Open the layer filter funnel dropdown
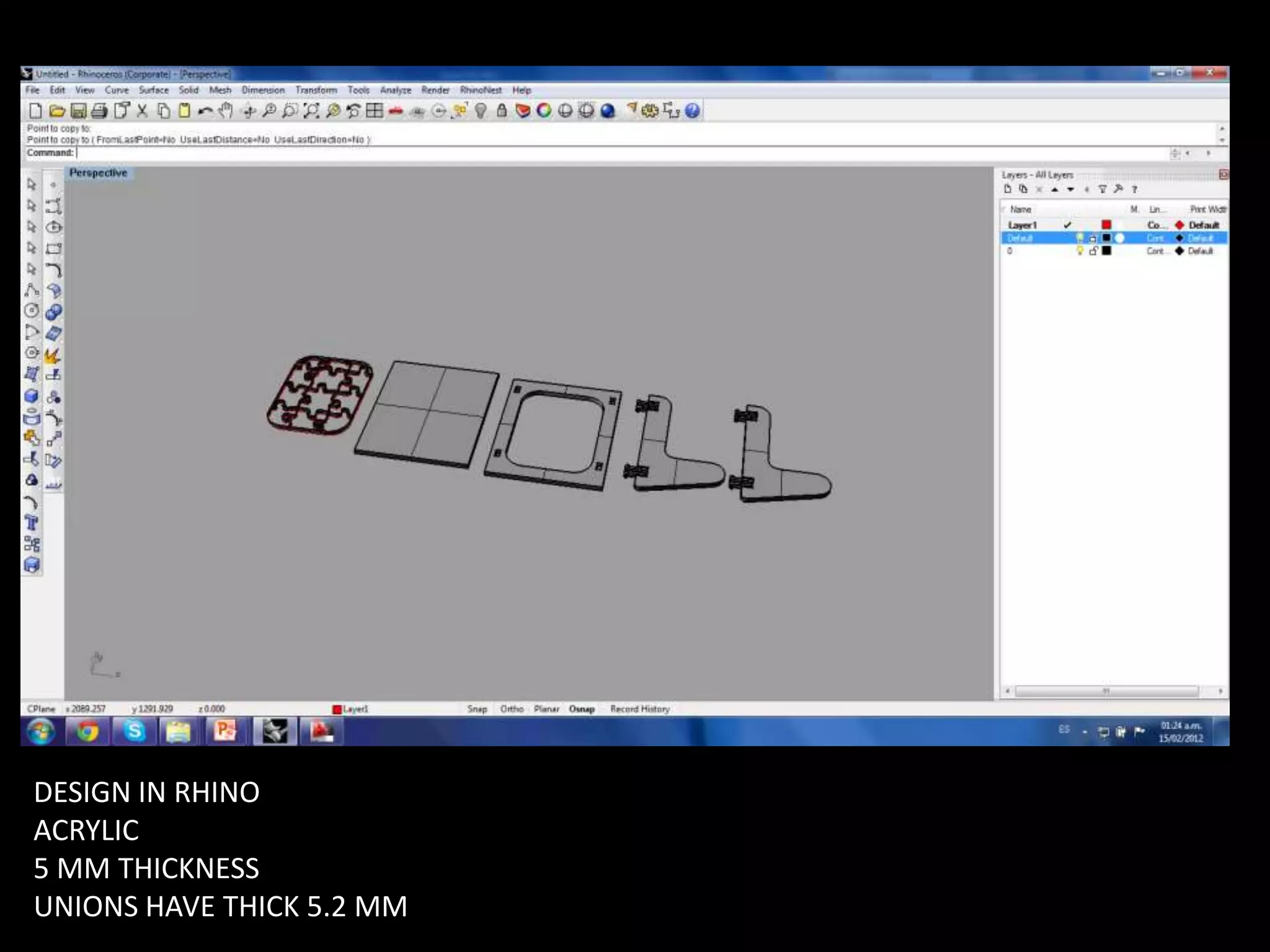1270x952 pixels. point(1103,190)
